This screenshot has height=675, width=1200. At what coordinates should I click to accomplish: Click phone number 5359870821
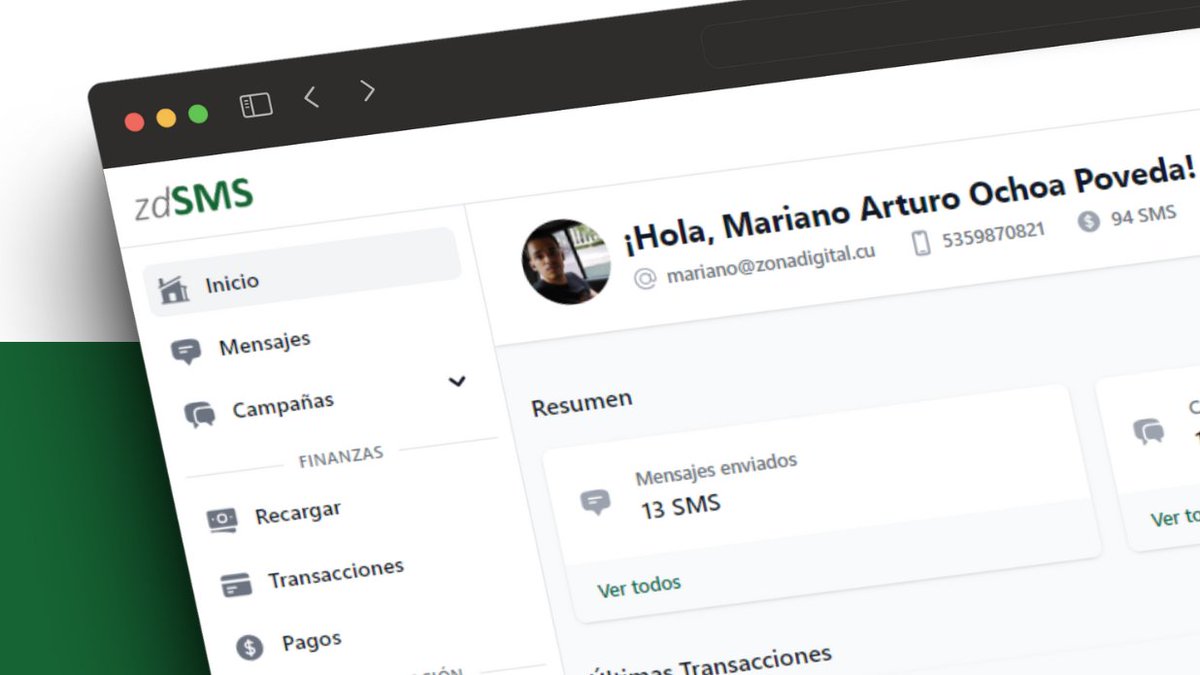pos(993,235)
